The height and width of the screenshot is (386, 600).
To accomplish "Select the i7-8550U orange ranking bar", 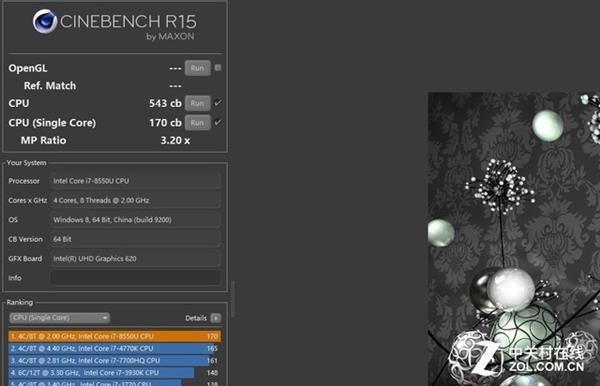I will (115, 336).
